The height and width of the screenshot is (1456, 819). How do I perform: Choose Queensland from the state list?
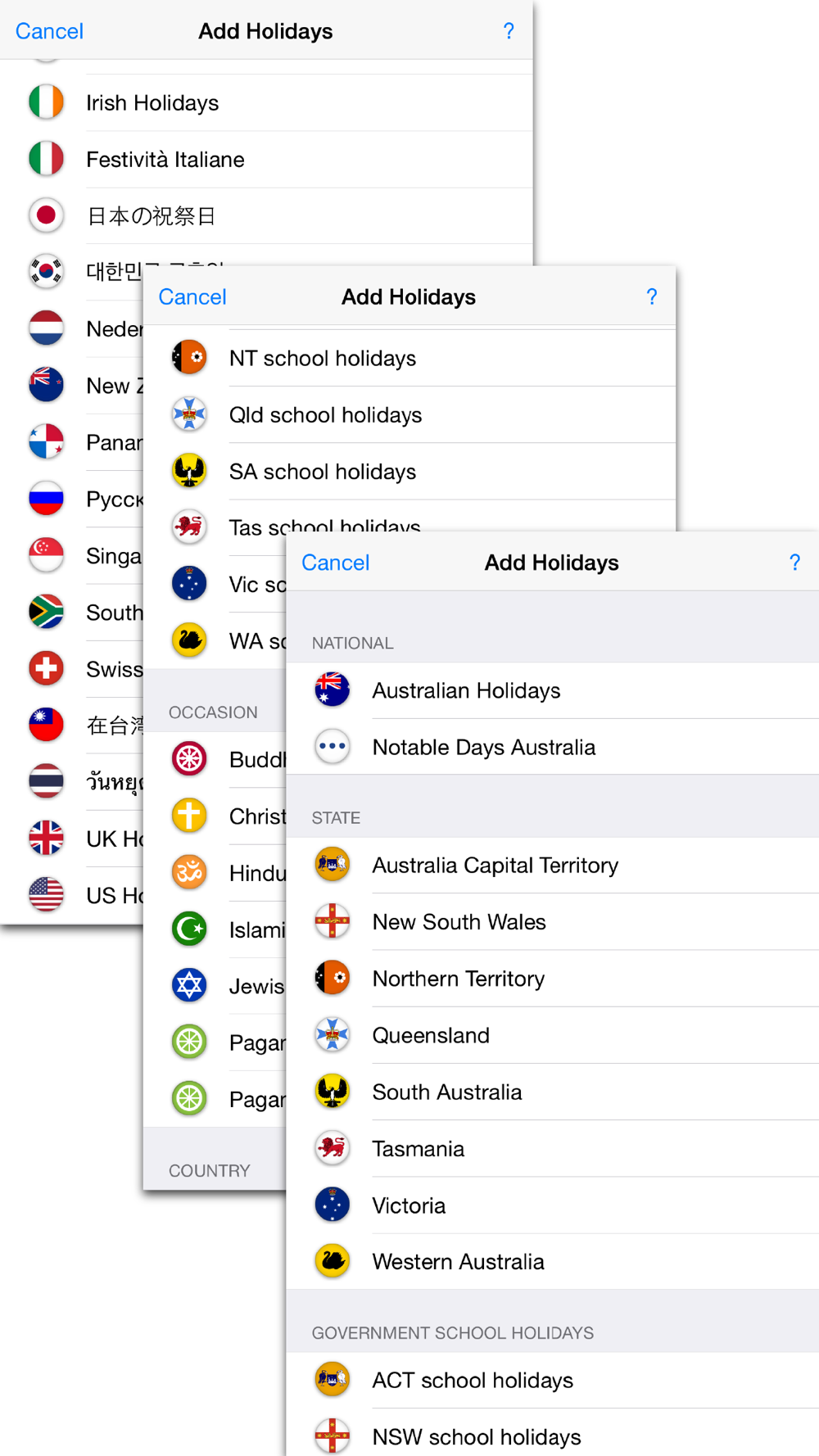pos(553,1035)
